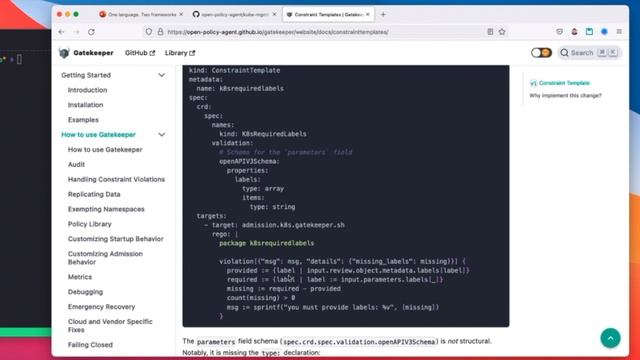This screenshot has width=640, height=360.
Task: Click the shield tracking protection icon
Action: [x=149, y=32]
